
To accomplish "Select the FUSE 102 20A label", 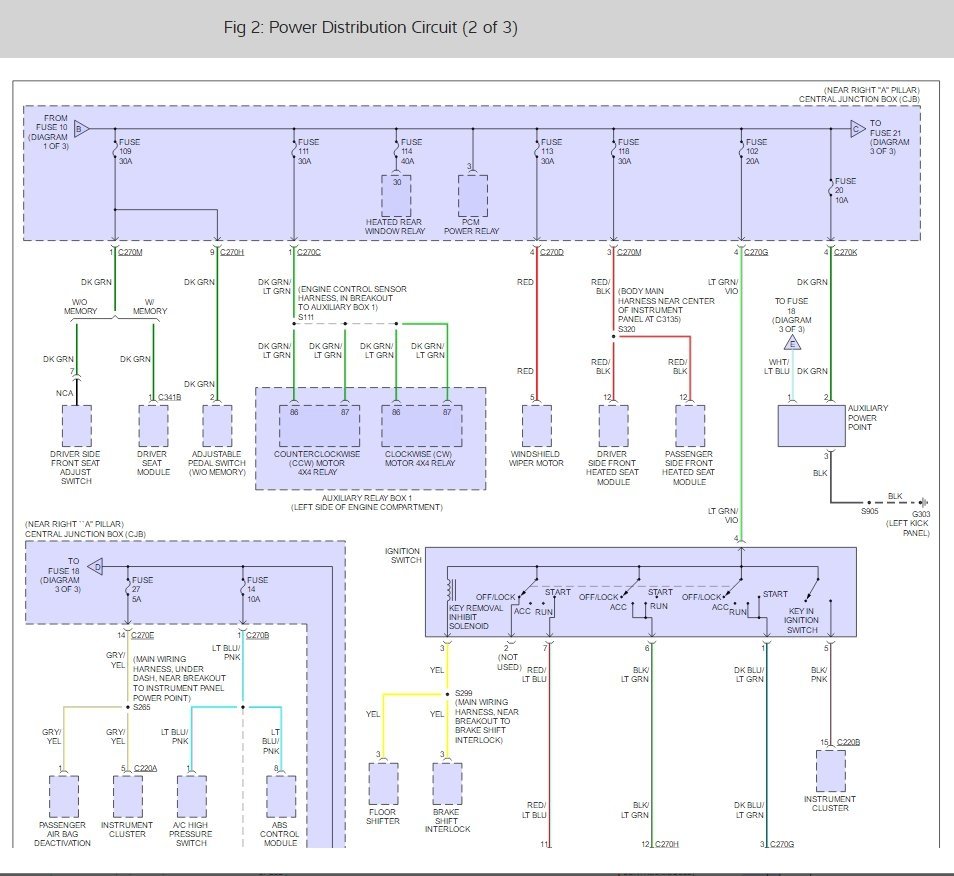I will 756,151.
